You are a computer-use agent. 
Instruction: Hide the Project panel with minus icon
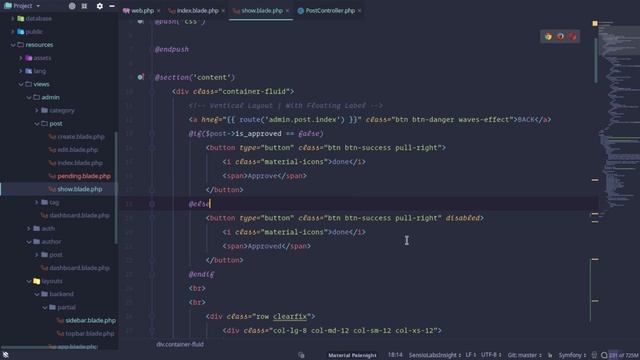(x=112, y=6)
